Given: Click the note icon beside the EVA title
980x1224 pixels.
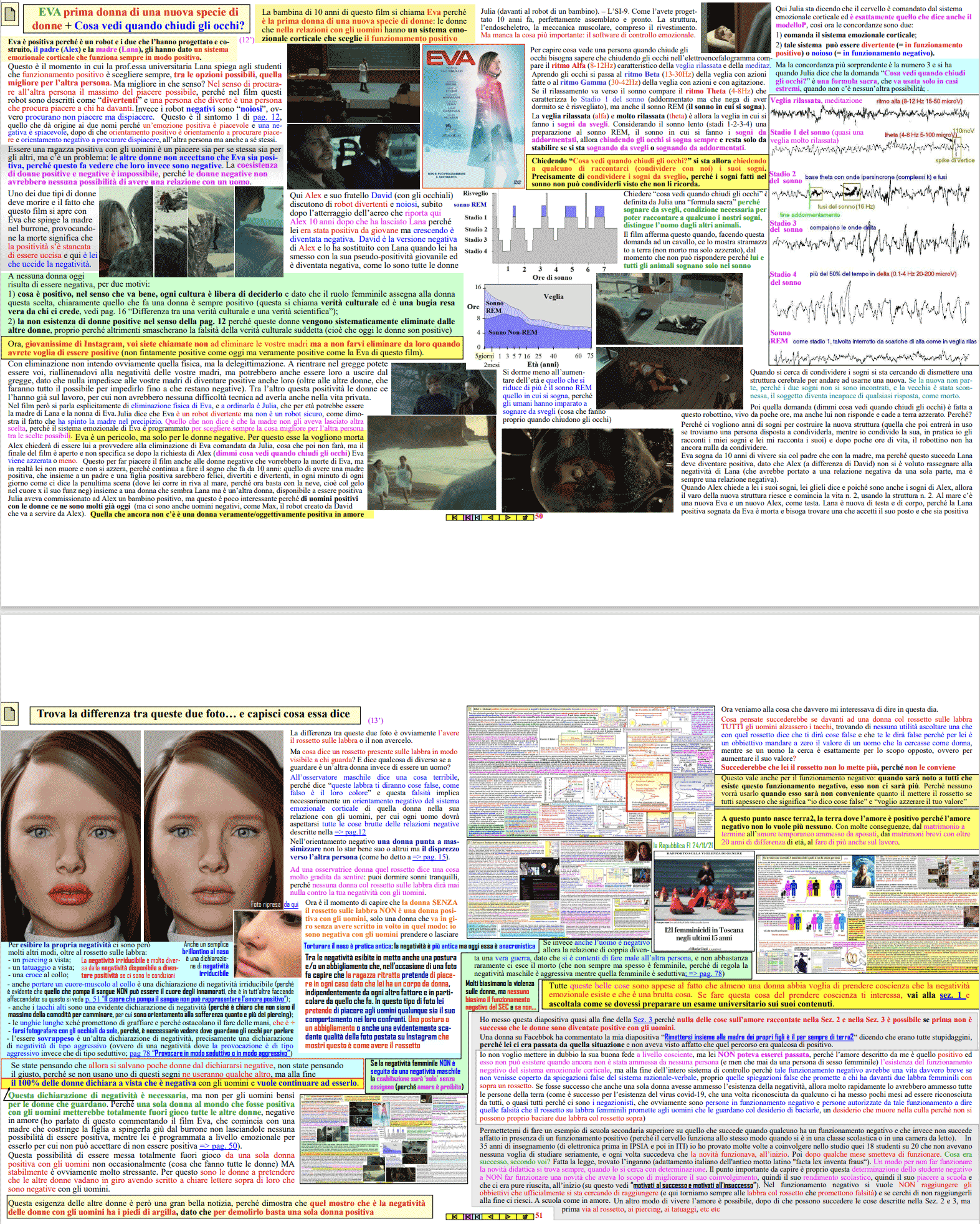Looking at the screenshot, I should tap(10, 14).
